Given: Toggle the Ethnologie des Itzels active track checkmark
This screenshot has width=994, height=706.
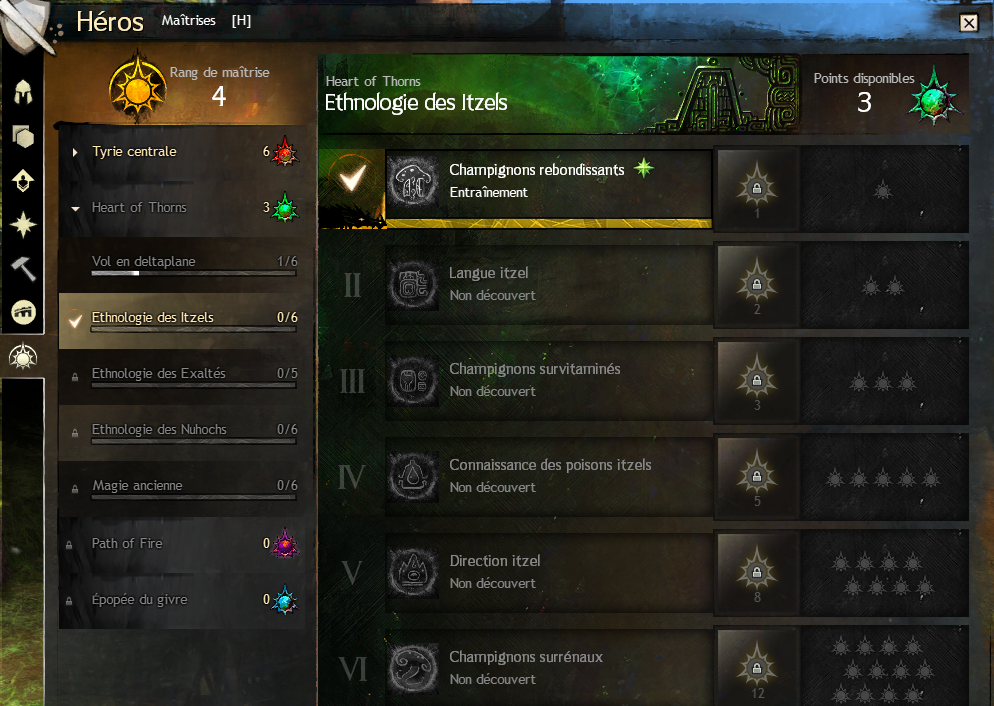Looking at the screenshot, I should (x=75, y=320).
